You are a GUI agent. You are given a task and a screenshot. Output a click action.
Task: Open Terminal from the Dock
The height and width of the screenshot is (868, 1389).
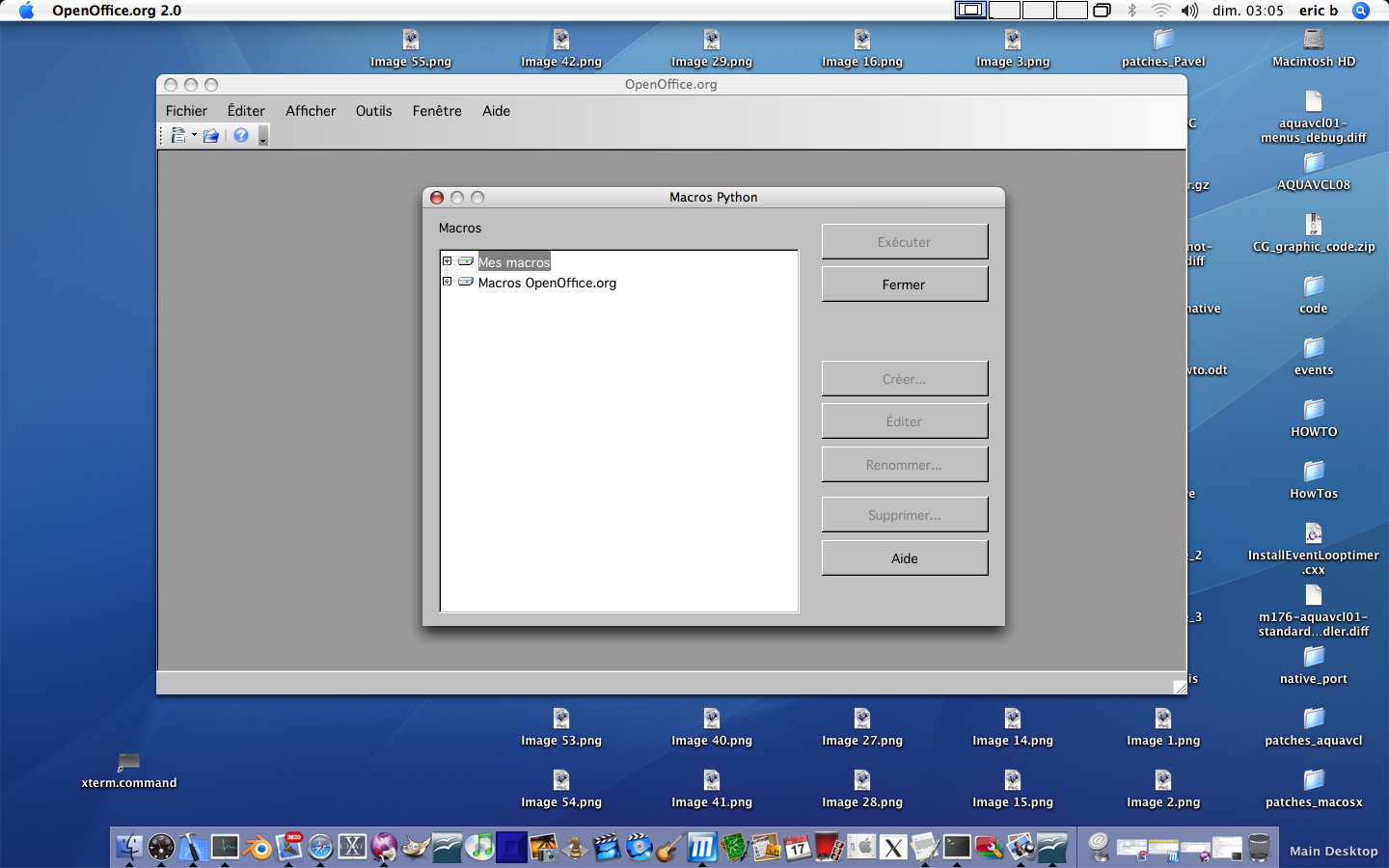click(957, 847)
